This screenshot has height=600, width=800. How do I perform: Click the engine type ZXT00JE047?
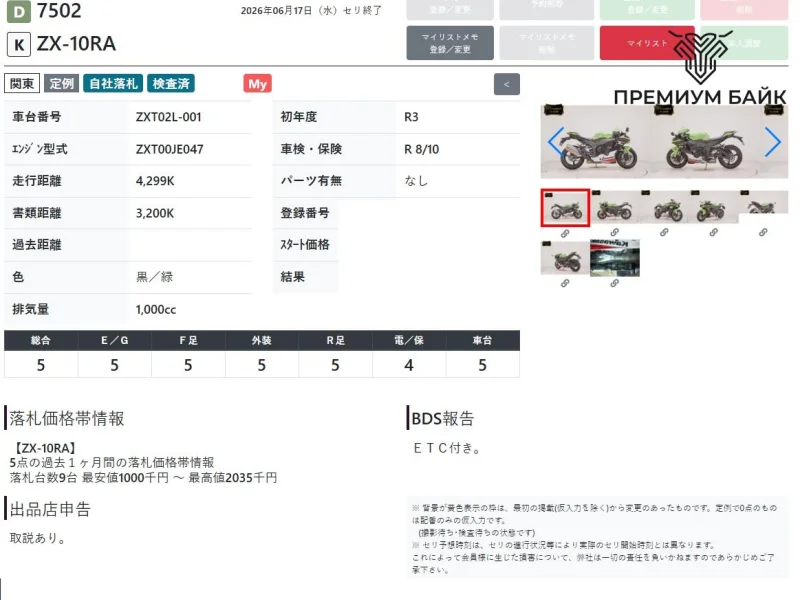[169, 149]
